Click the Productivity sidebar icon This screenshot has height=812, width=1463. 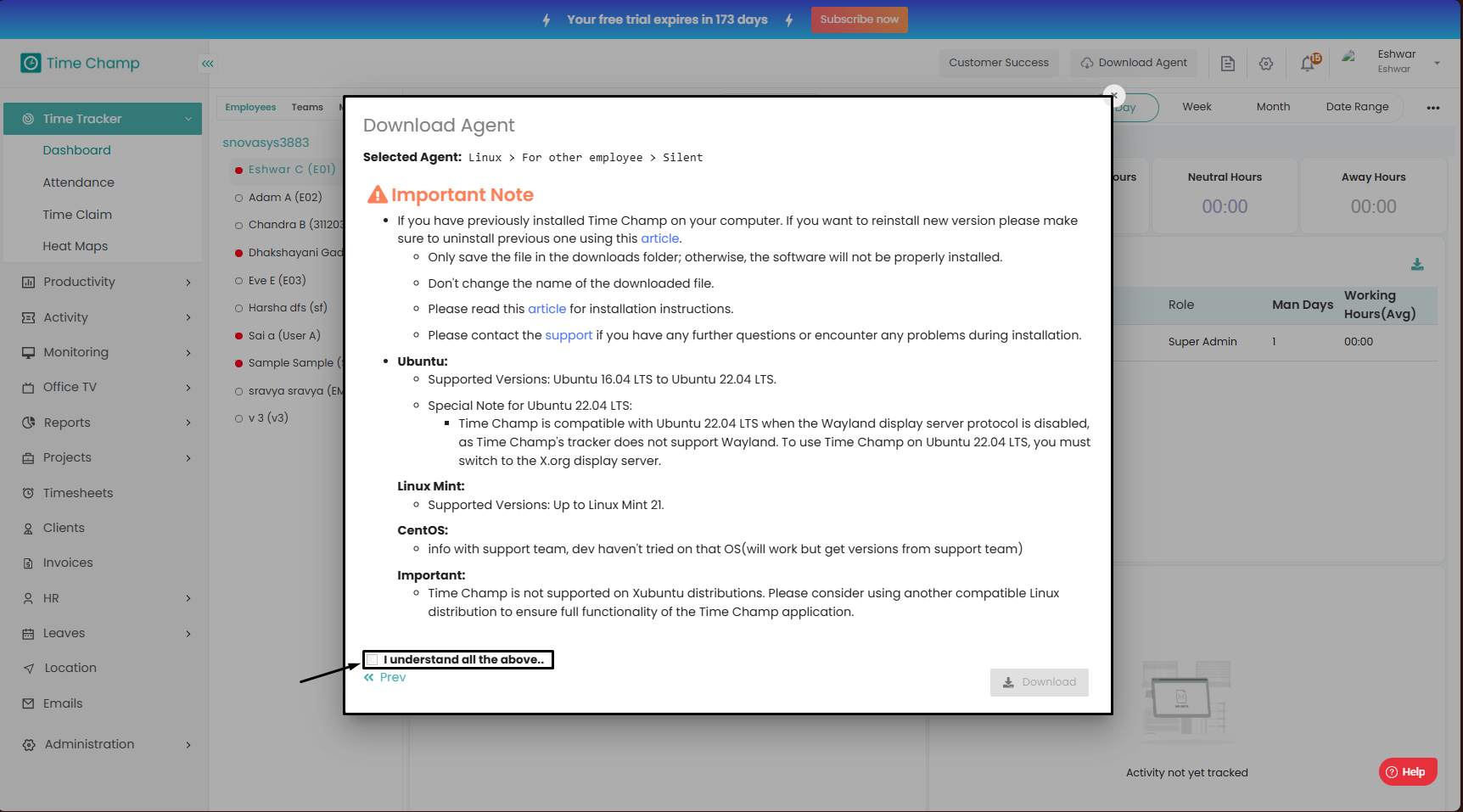pos(28,283)
